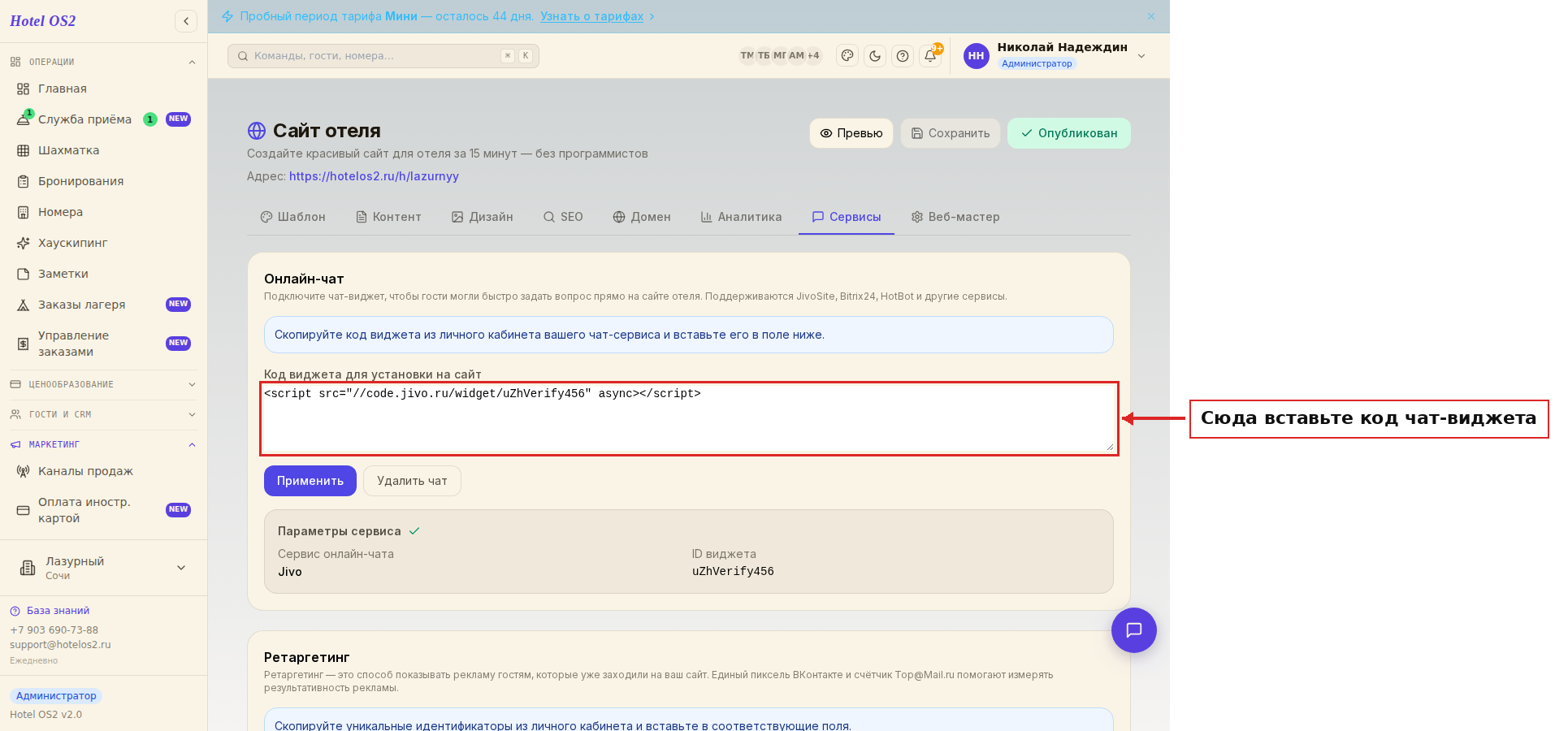Dismiss the trial period banner
Screen dimensions: 1568x731
1151,16
